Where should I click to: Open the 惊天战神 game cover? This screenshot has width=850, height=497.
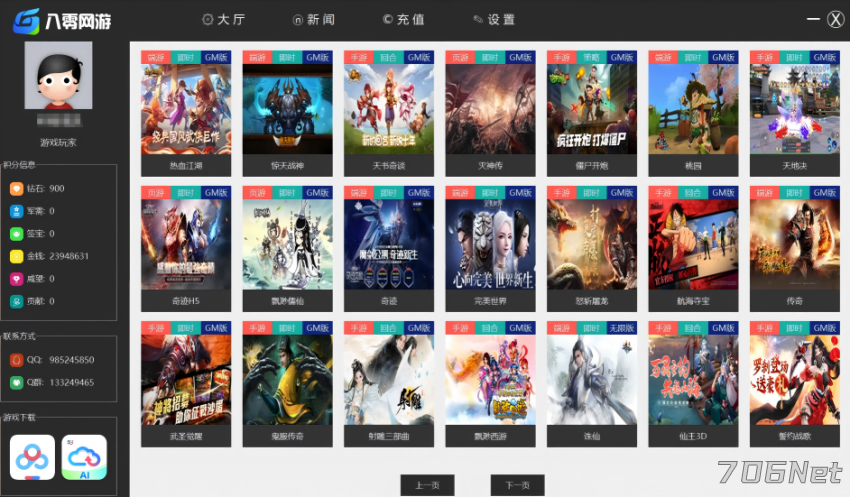287,109
